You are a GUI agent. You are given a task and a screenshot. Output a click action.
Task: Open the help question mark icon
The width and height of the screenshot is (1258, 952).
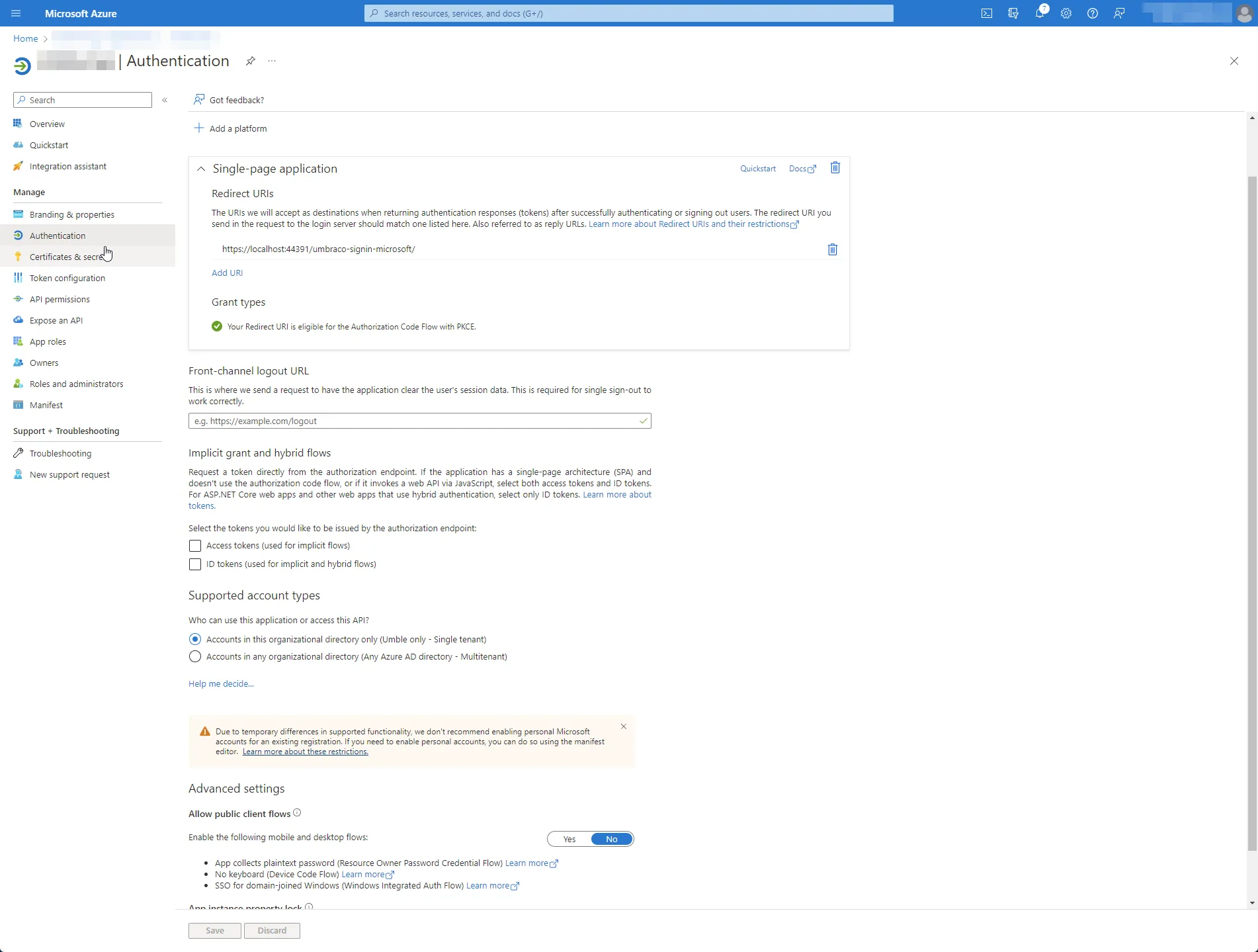pyautogui.click(x=1093, y=13)
